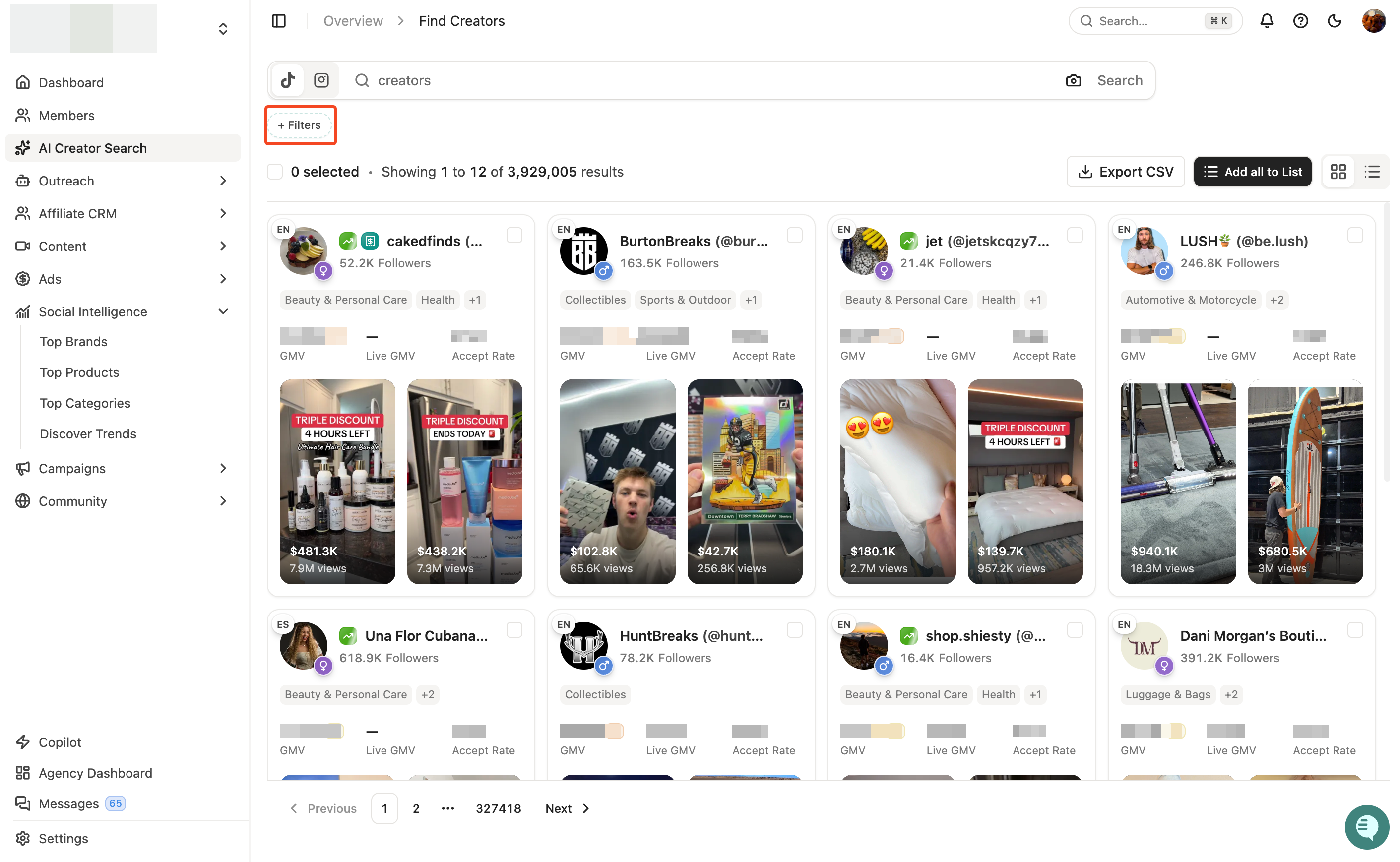This screenshot has height=862, width=1400.
Task: Expand the Ads menu
Action: [x=223, y=279]
